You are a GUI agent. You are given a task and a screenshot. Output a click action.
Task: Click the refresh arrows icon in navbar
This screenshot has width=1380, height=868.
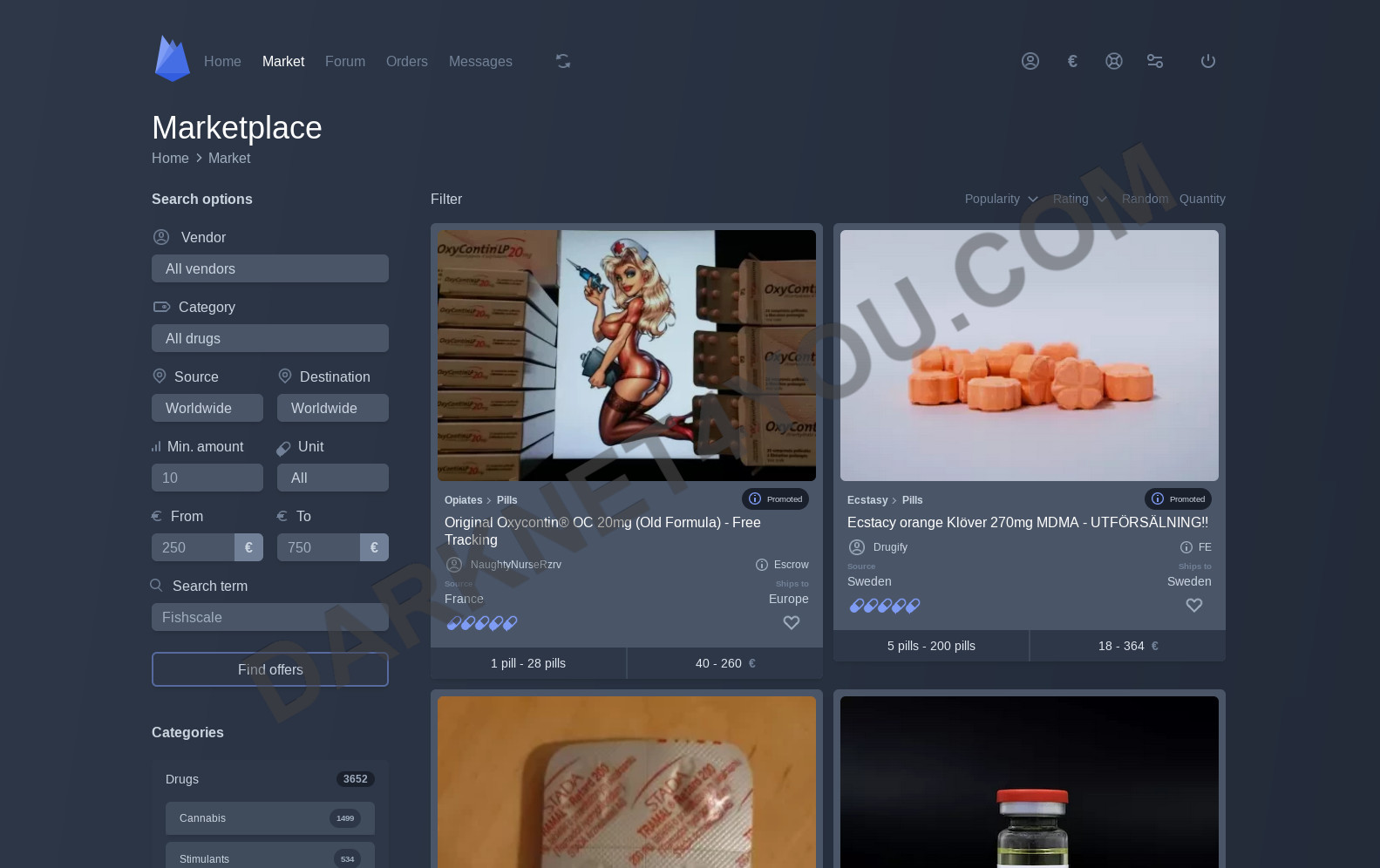563,61
